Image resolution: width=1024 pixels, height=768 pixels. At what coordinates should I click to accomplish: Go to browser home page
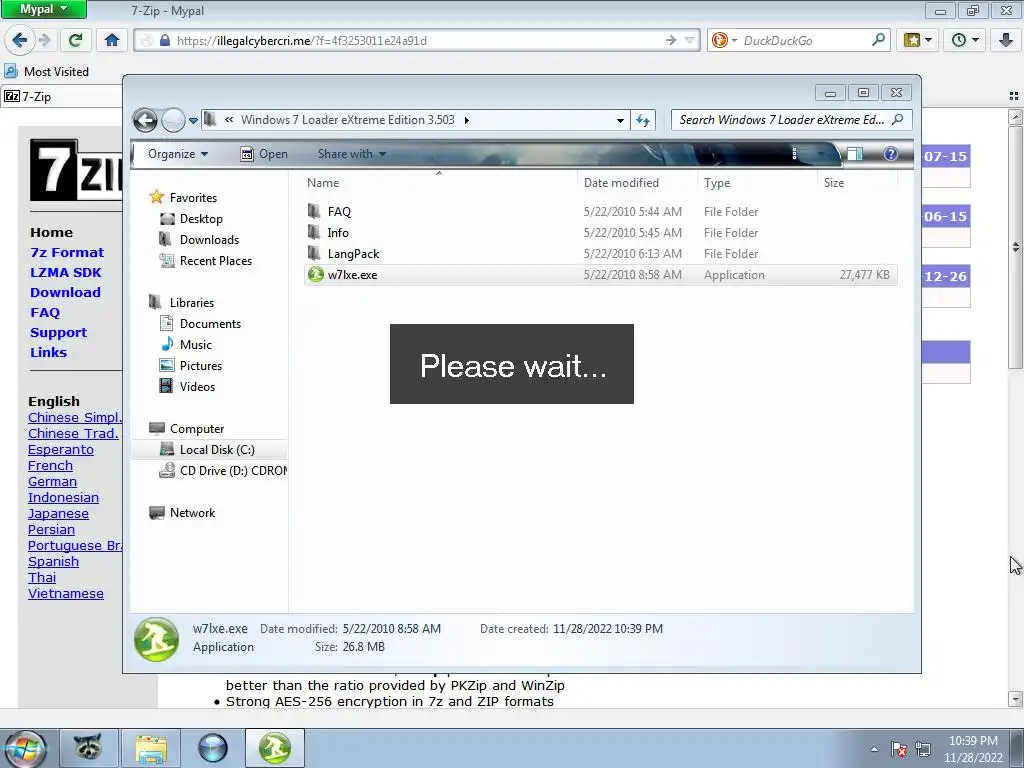pyautogui.click(x=112, y=40)
